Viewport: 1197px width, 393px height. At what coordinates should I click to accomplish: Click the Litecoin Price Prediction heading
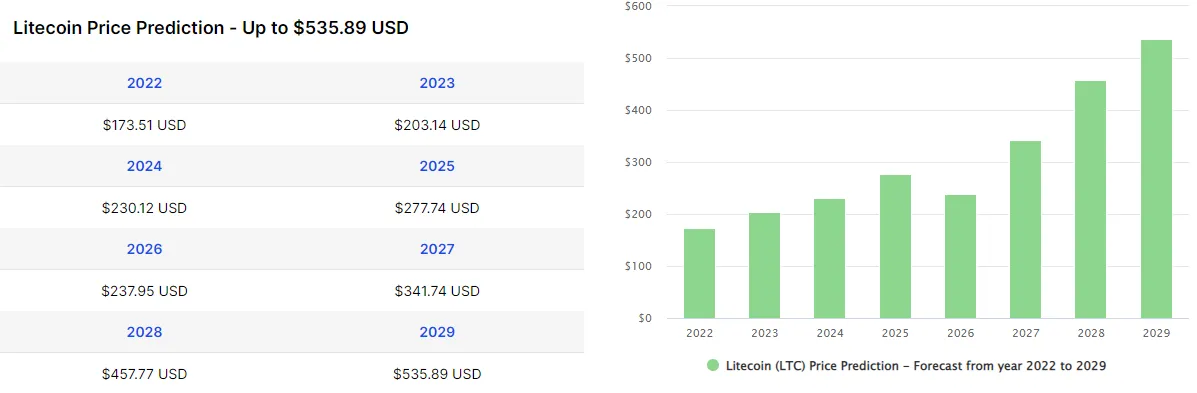click(x=211, y=28)
